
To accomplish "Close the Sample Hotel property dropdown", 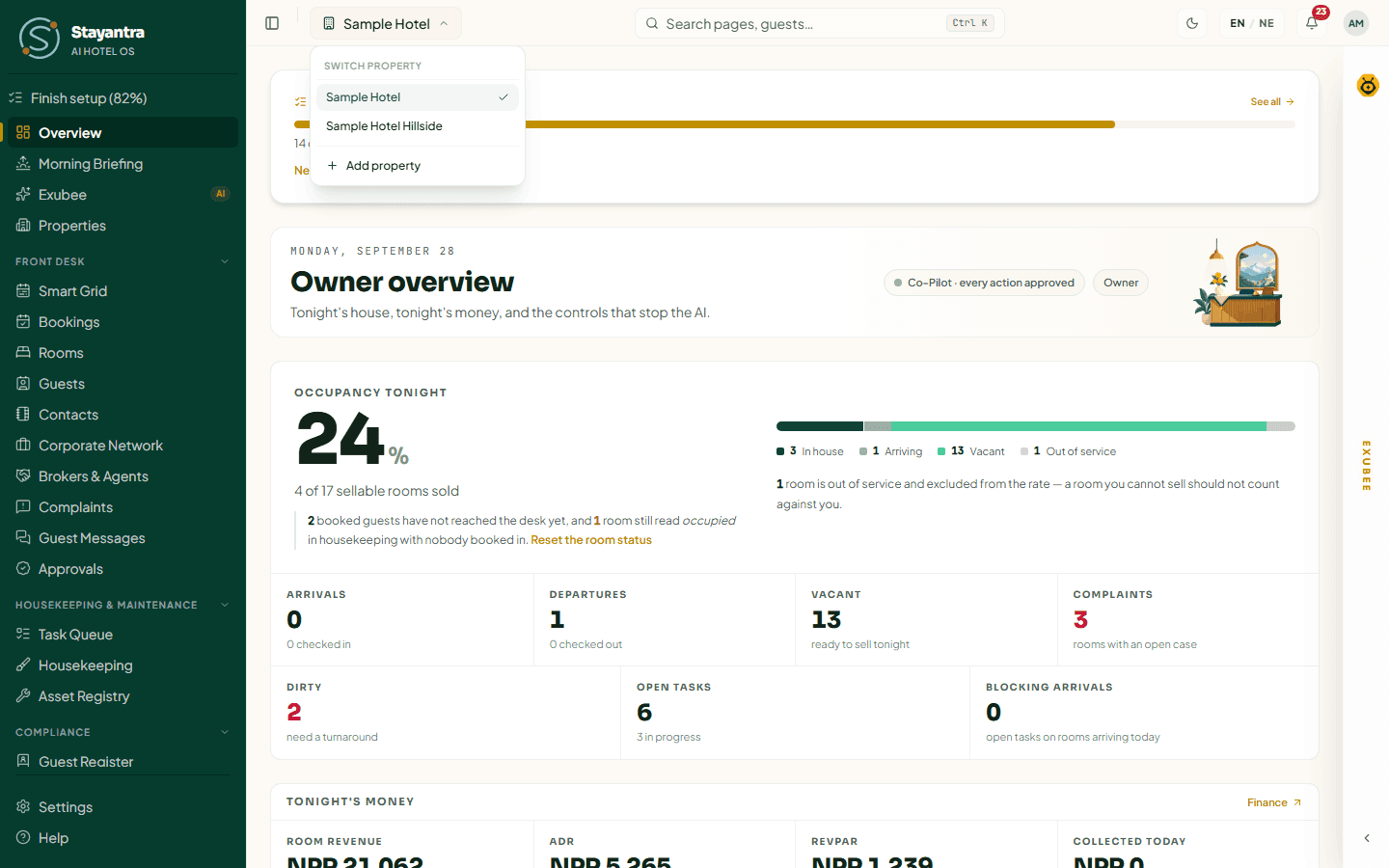I will (386, 23).
